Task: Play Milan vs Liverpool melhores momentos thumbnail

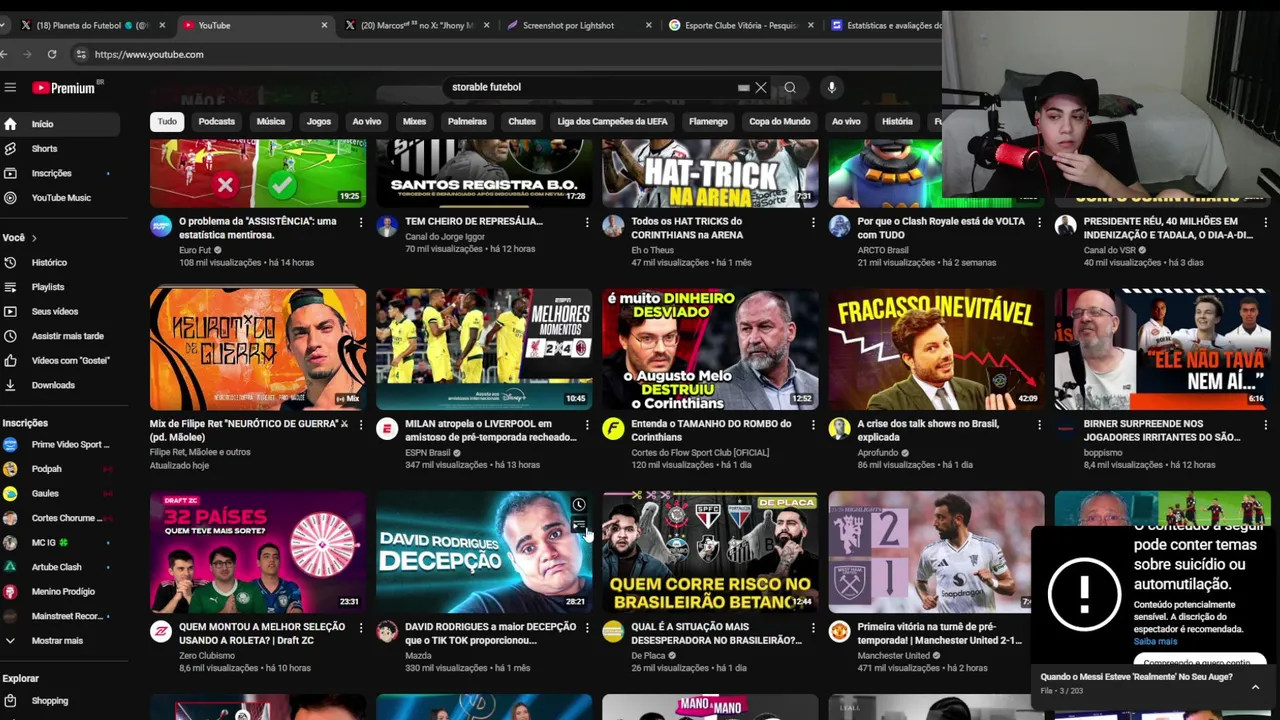Action: 484,349
